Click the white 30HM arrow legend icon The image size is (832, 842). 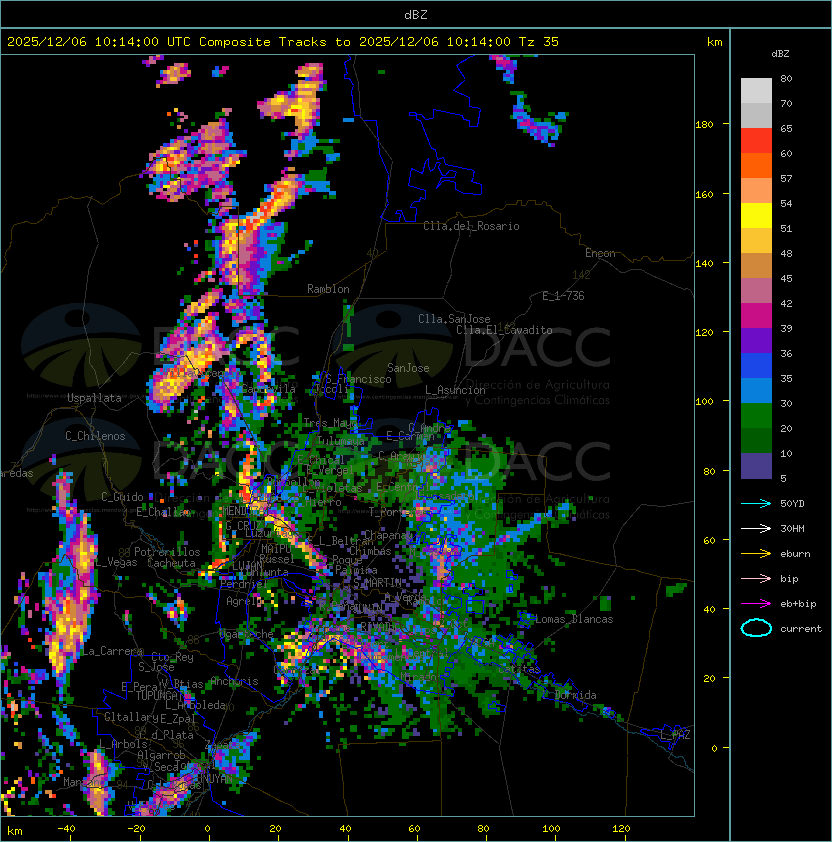(x=756, y=528)
